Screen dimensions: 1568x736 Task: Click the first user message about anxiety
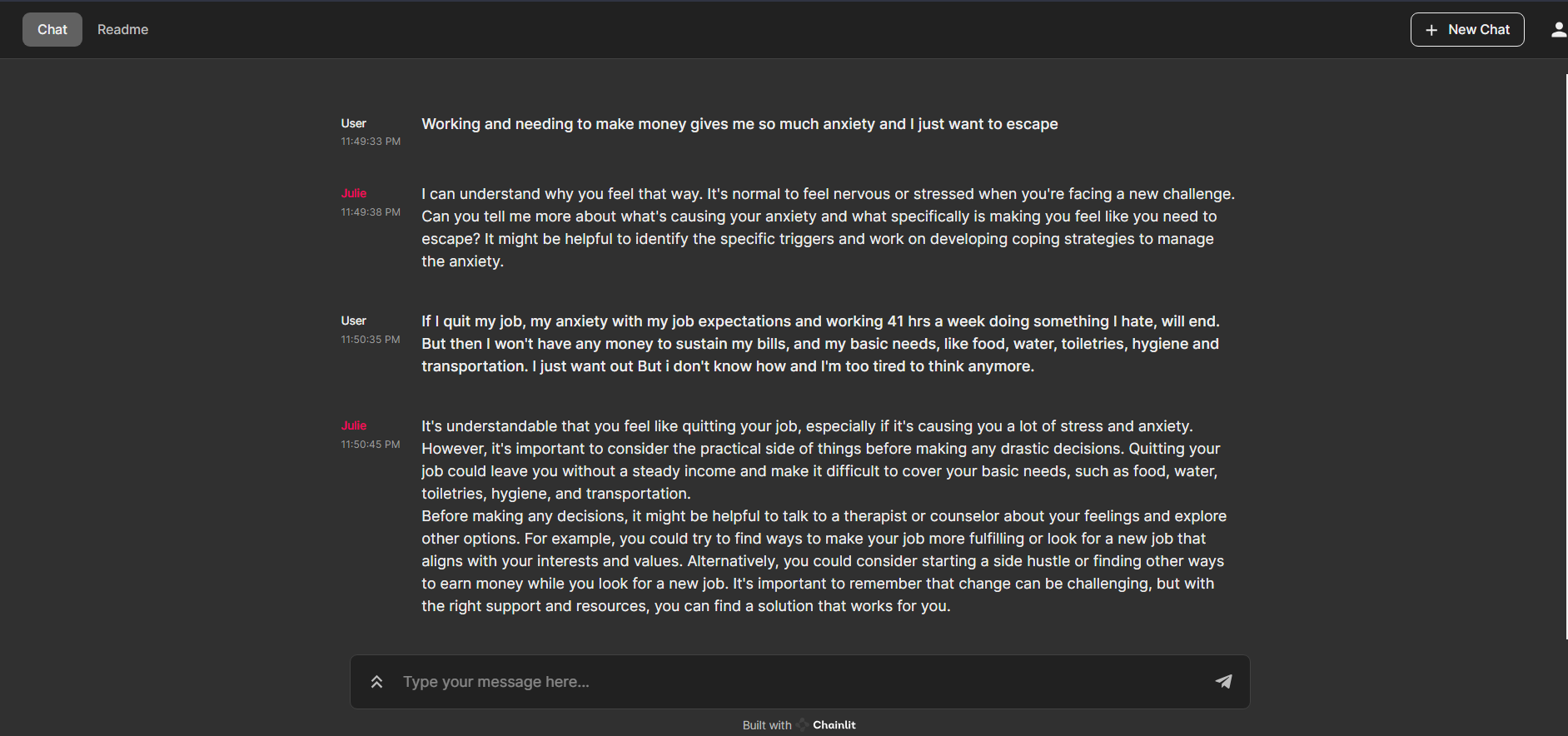click(x=739, y=123)
